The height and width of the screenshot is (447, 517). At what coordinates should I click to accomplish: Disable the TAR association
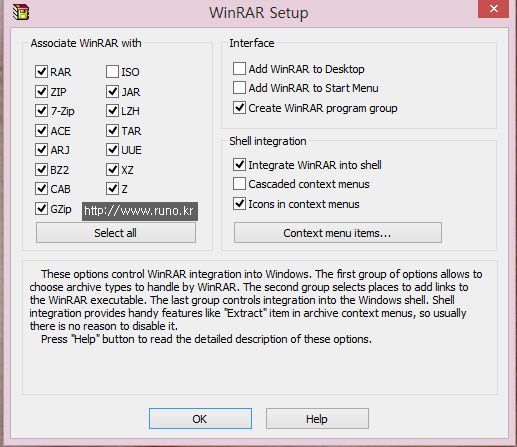(112, 130)
